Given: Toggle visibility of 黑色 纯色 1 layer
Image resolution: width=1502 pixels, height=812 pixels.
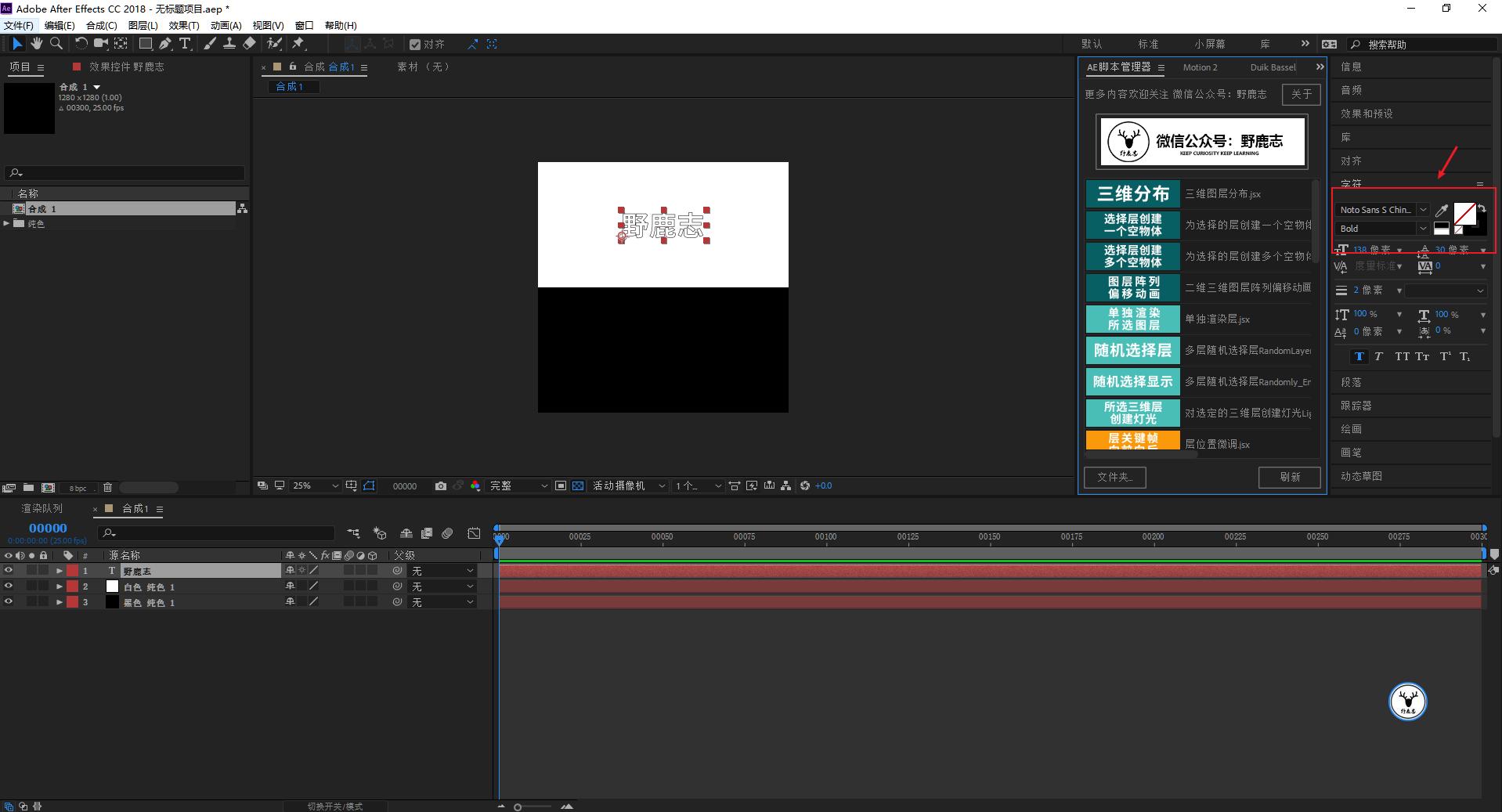Looking at the screenshot, I should coord(9,602).
